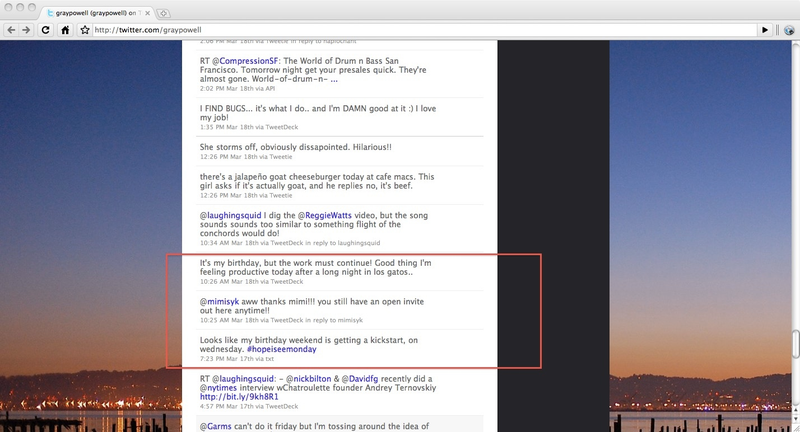Image resolution: width=800 pixels, height=432 pixels.
Task: Open 'in reply to mimisyk' link
Action: click(x=334, y=320)
